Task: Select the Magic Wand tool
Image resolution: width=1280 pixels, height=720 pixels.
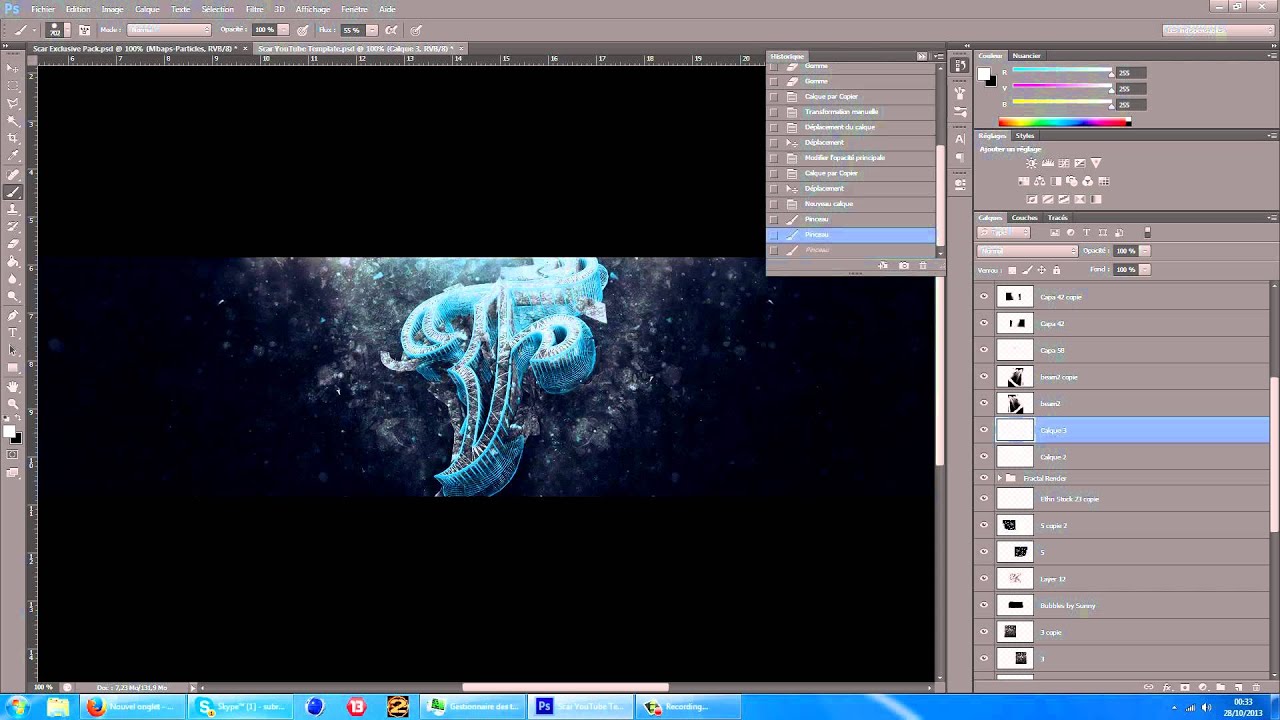Action: point(13,120)
